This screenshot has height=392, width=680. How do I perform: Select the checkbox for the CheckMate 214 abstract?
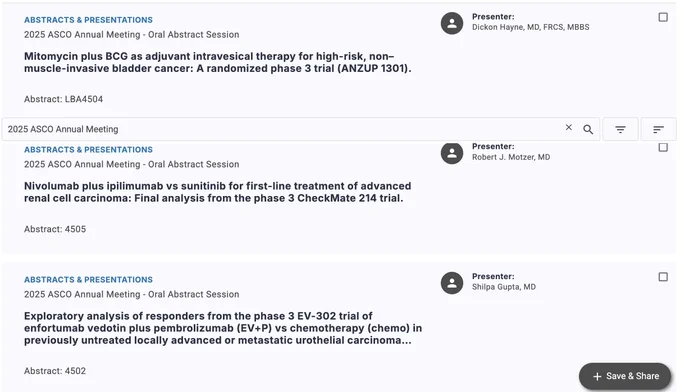(663, 147)
